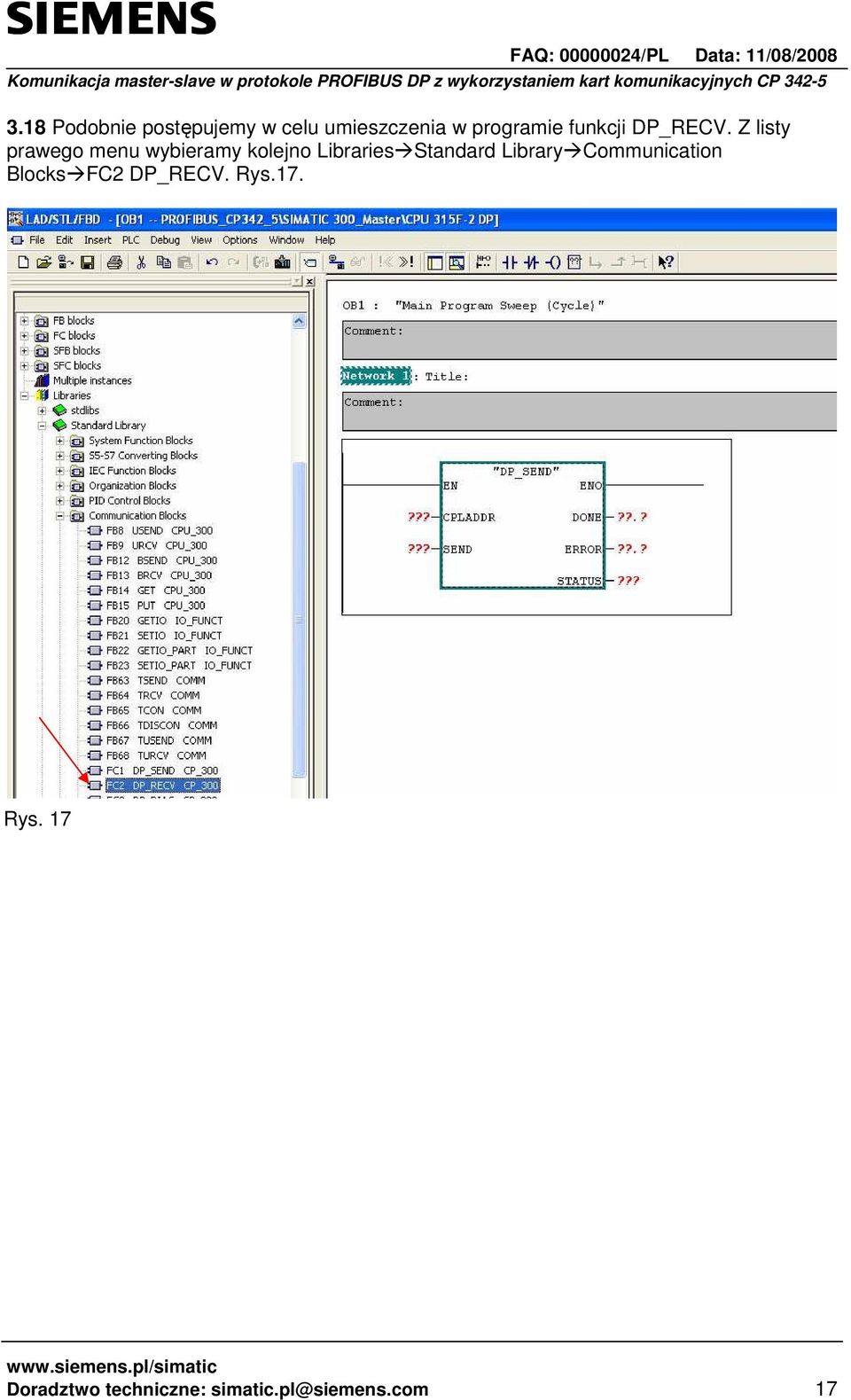Select FB22 GETIO_PART IO_FUNCT block

click(179, 651)
